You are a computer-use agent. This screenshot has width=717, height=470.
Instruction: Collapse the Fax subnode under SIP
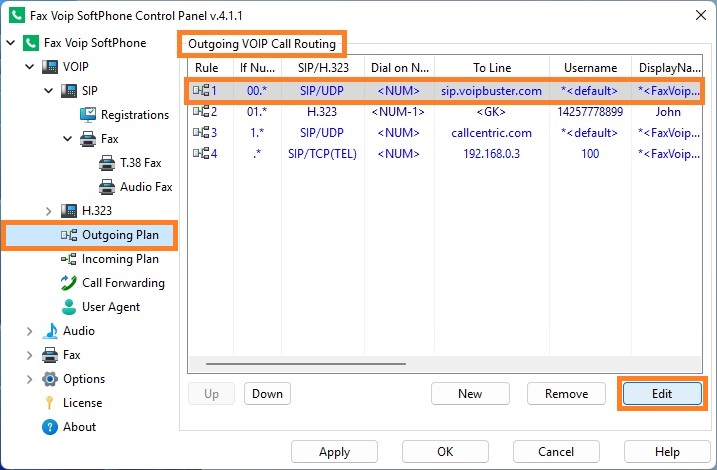tap(68, 139)
